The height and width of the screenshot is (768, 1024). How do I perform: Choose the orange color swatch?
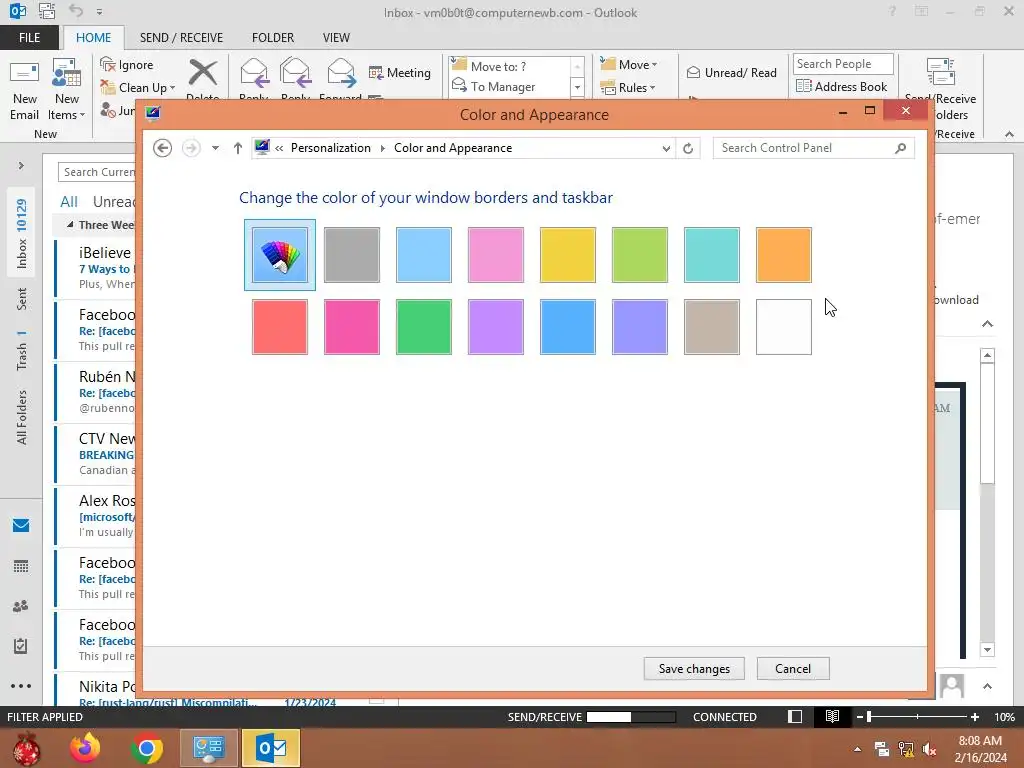click(x=784, y=255)
